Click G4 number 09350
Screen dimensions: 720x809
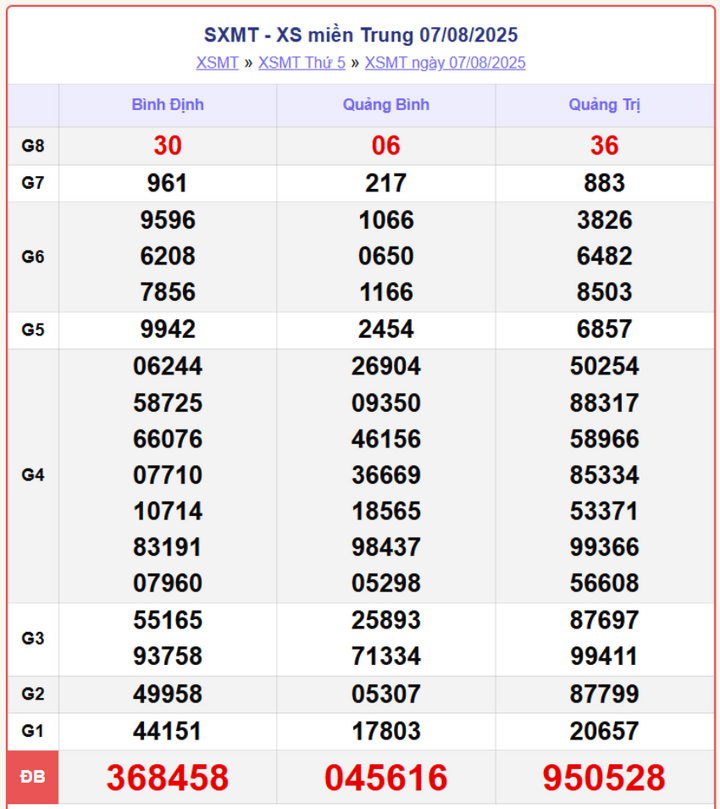tap(386, 403)
